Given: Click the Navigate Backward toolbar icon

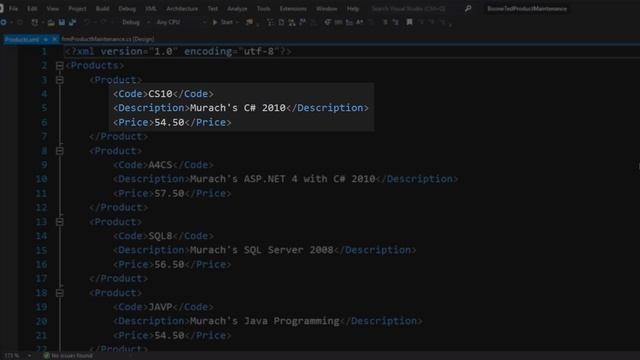Looking at the screenshot, I should pyautogui.click(x=4, y=22).
